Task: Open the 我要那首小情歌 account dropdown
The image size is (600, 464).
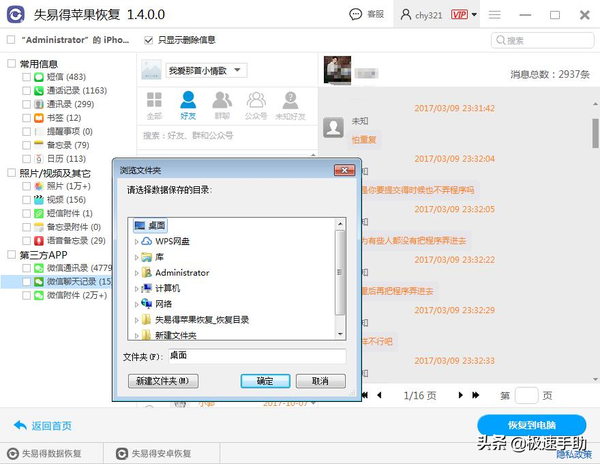Action: tap(206, 70)
